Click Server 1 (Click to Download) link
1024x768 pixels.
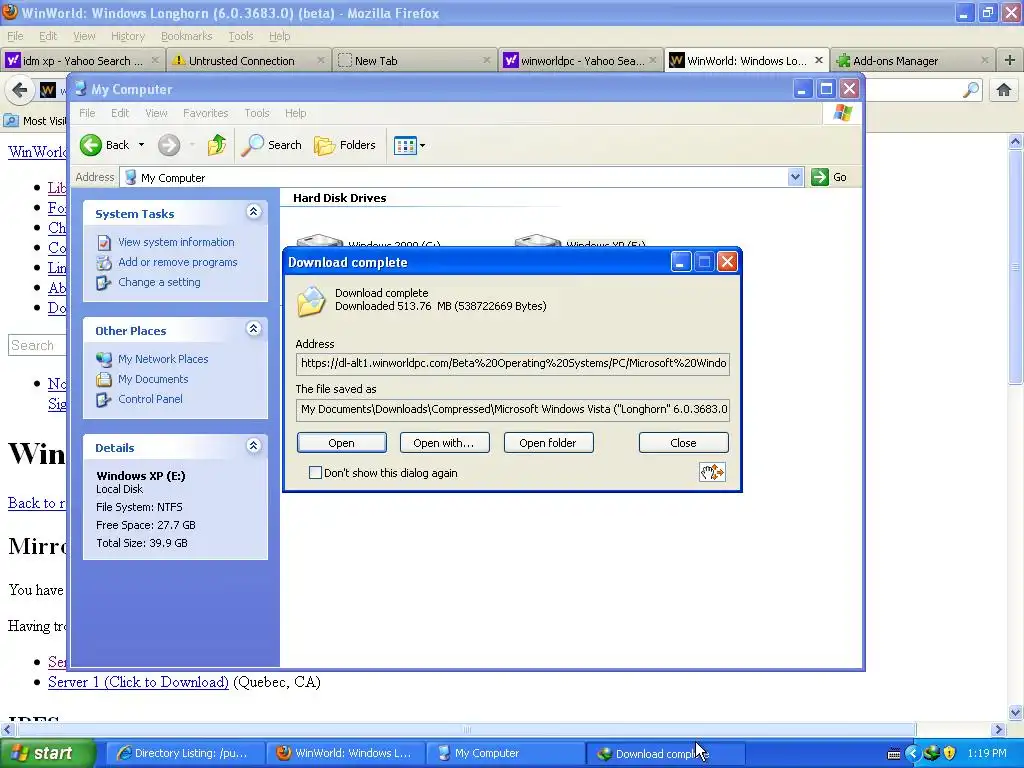coord(138,682)
